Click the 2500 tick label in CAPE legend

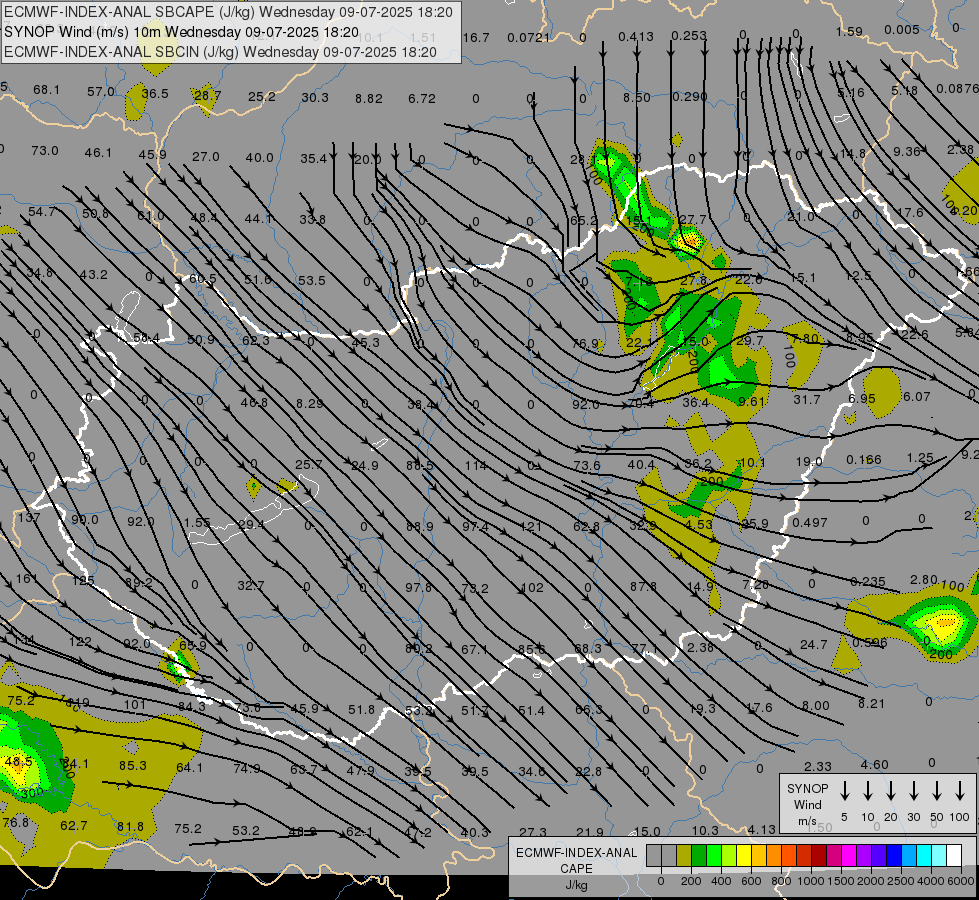(901, 881)
